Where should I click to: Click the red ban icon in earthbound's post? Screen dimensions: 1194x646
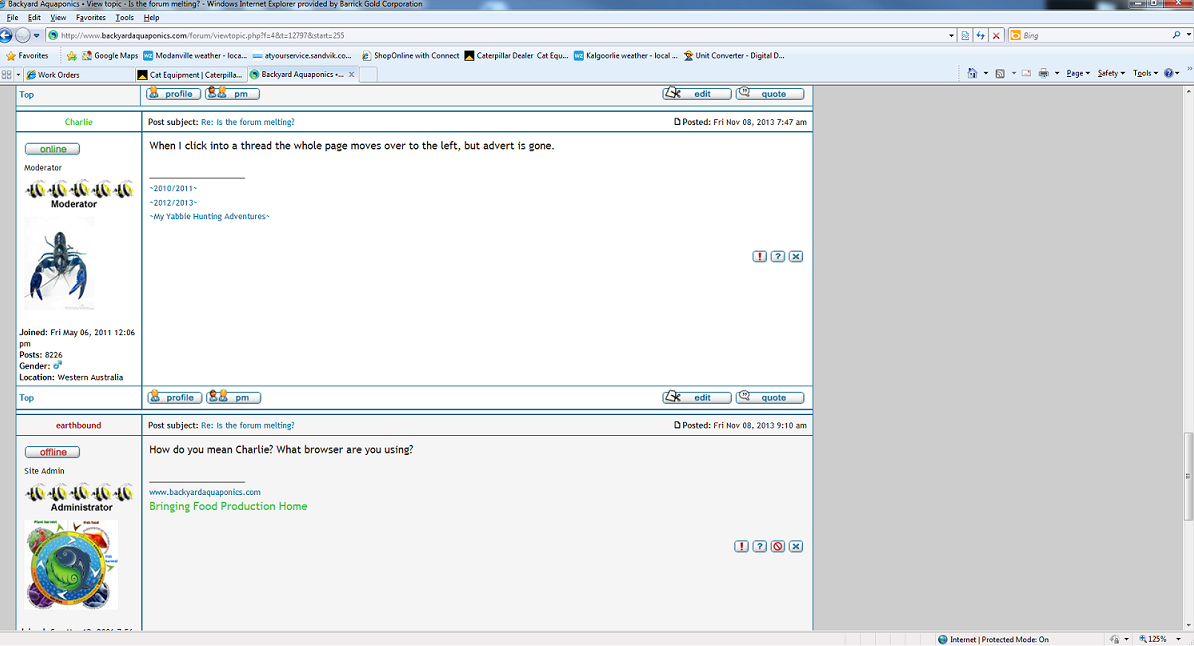coord(778,547)
